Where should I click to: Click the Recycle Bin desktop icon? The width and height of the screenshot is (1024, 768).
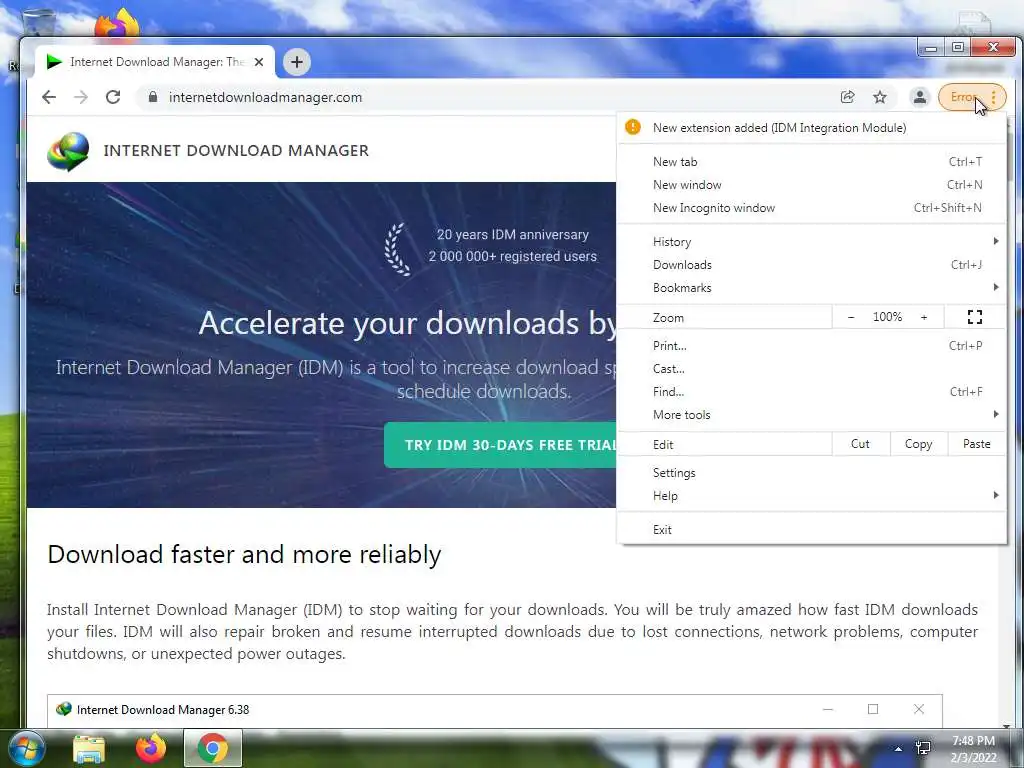pos(39,23)
